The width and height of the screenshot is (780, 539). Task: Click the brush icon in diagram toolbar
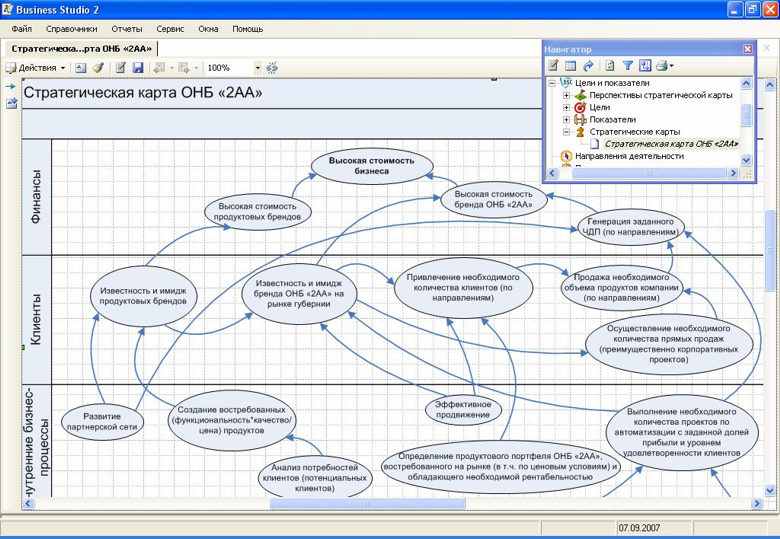coord(98,68)
